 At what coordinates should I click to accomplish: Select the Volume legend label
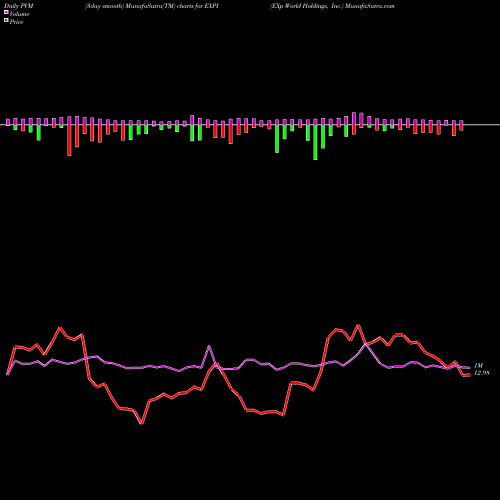click(19, 14)
